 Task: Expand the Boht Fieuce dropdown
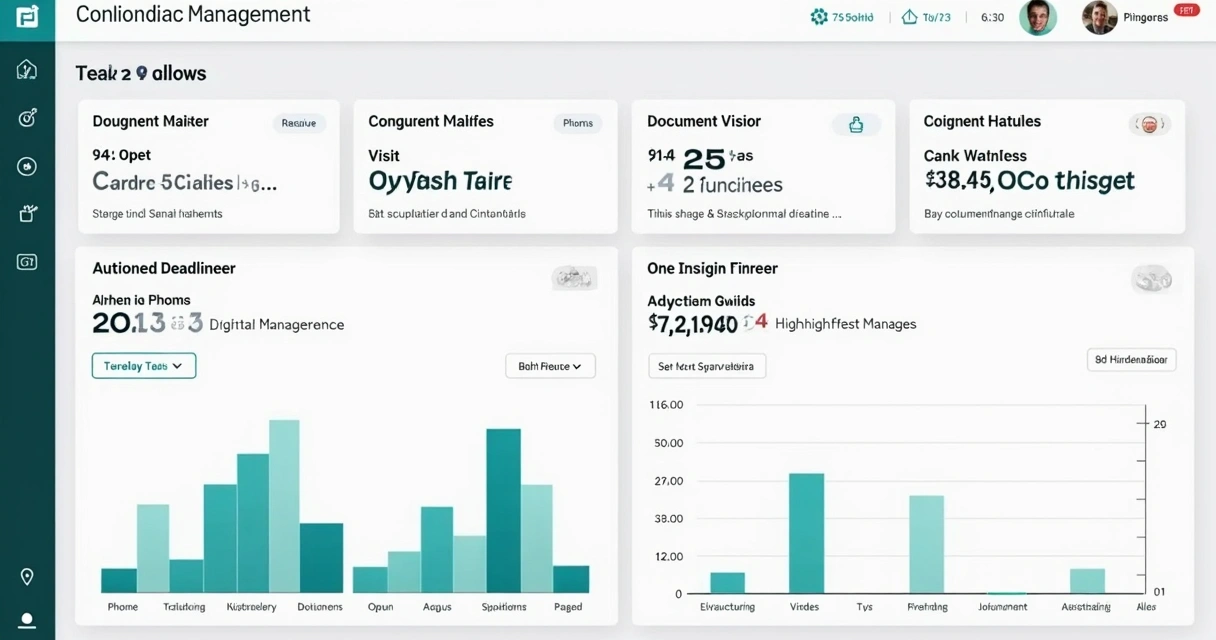[x=551, y=366]
